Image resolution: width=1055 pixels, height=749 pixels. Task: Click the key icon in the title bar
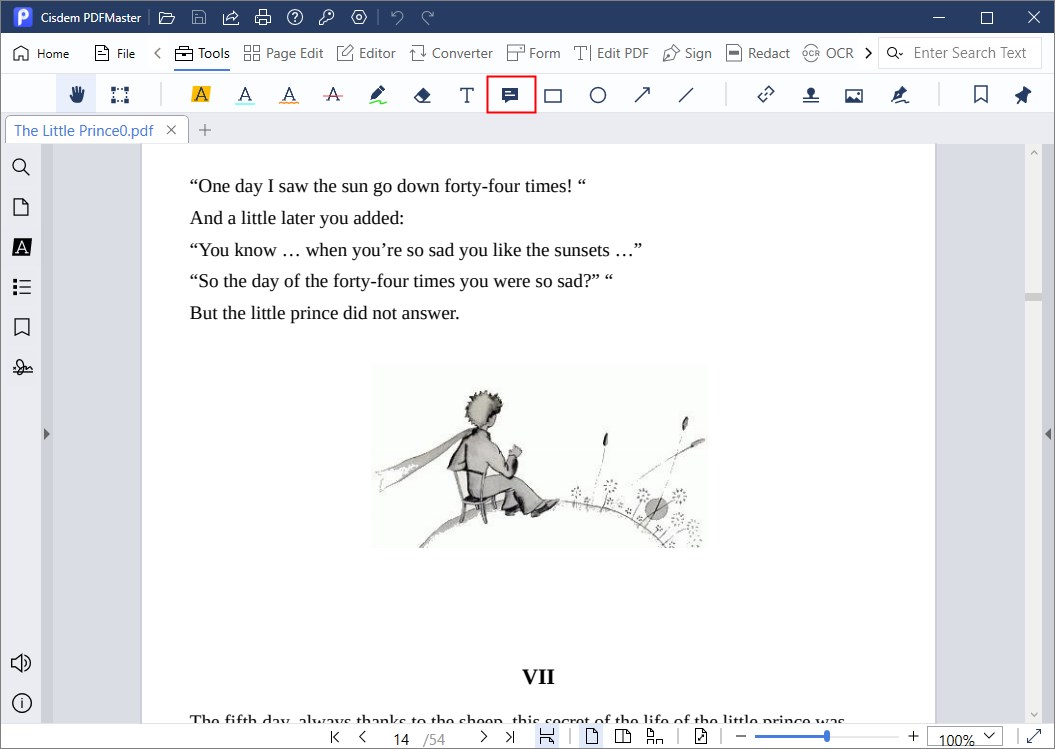326,17
